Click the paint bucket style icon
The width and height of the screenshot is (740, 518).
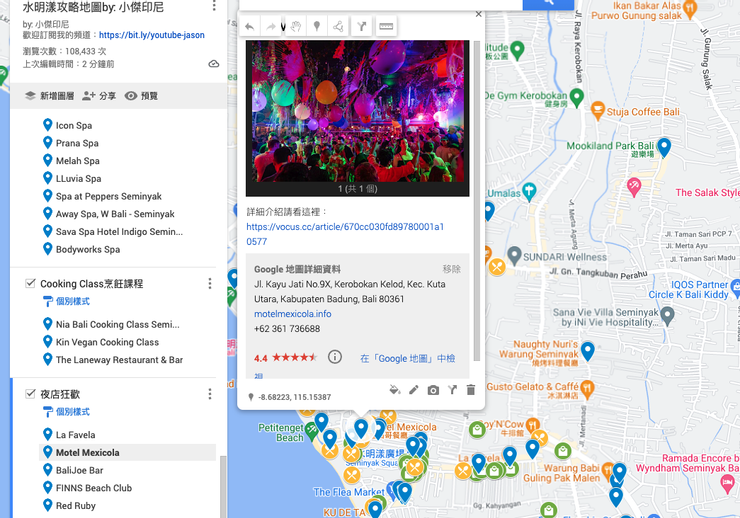[394, 390]
